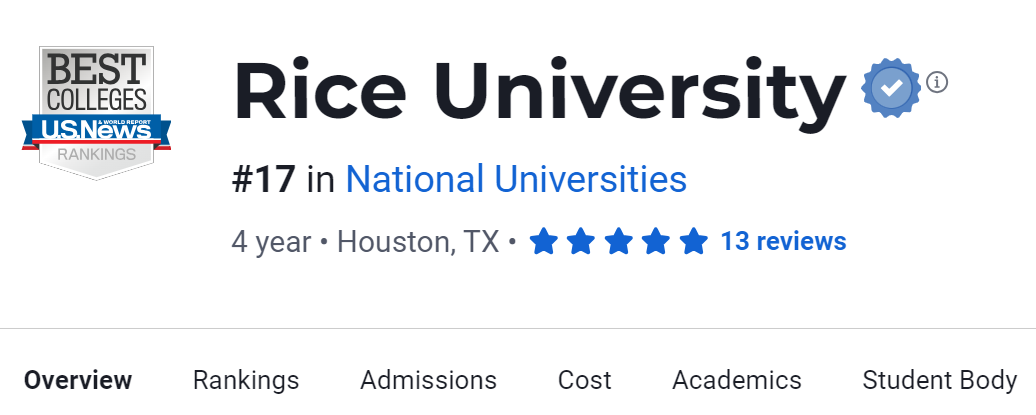Viewport: 1036px width, 415px height.
Task: Click the fifth rating star
Action: pyautogui.click(x=693, y=242)
